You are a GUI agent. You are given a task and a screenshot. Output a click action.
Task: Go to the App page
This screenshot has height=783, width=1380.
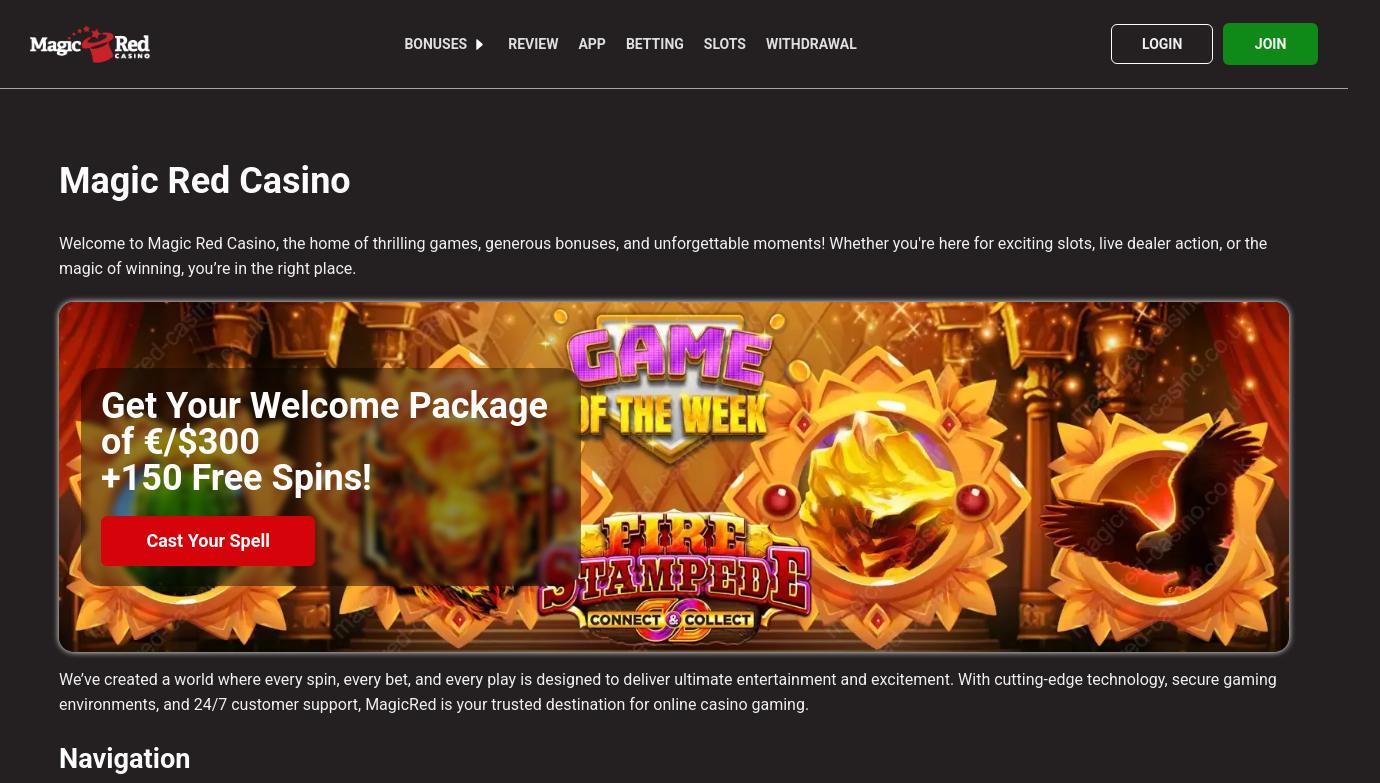pos(592,44)
